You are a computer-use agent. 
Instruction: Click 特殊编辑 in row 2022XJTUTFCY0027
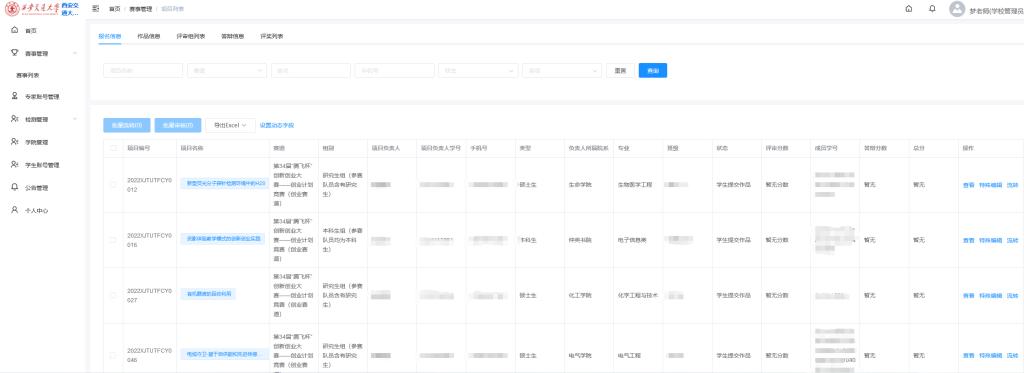[991, 296]
